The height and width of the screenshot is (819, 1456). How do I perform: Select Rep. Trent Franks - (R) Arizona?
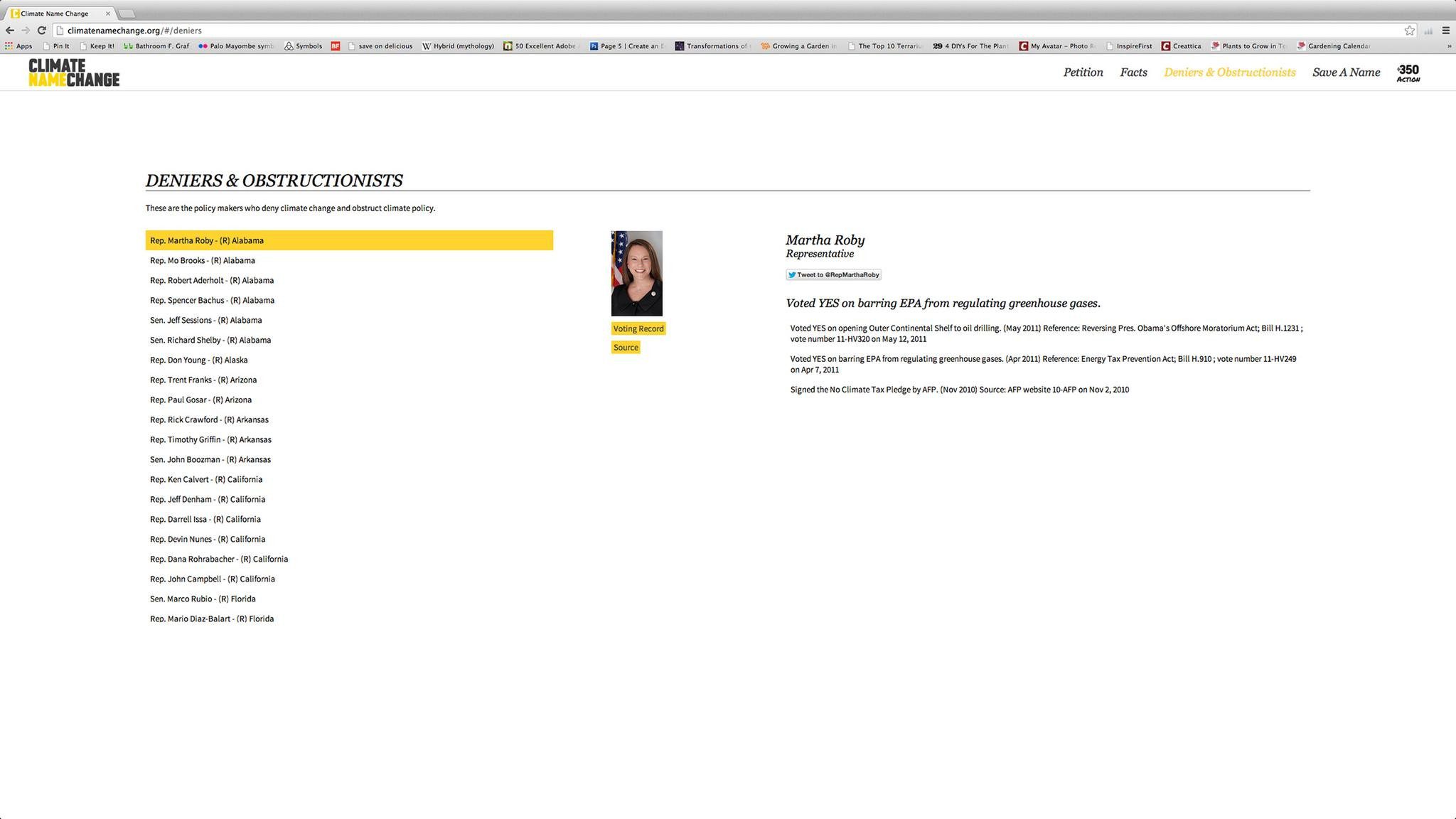pos(349,380)
